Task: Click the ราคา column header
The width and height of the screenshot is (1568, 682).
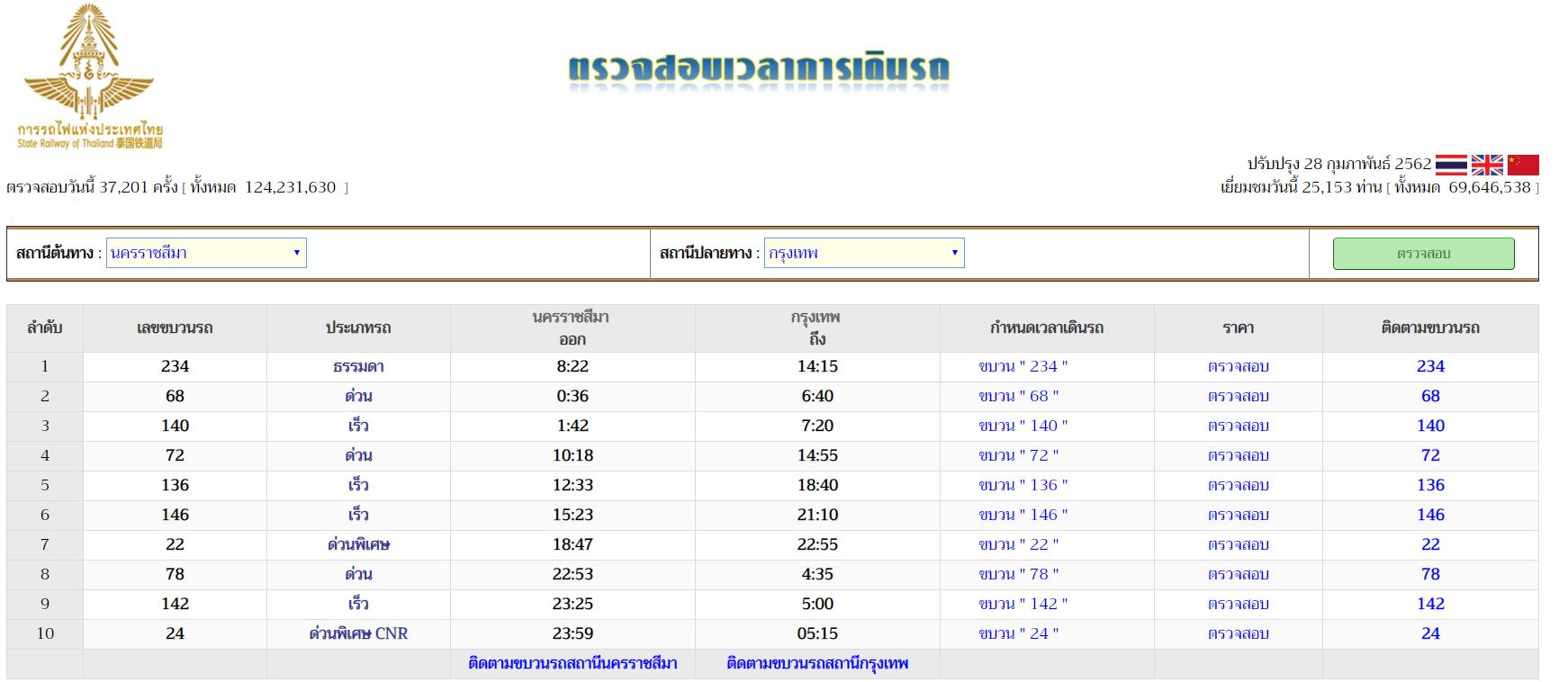Action: [1239, 328]
